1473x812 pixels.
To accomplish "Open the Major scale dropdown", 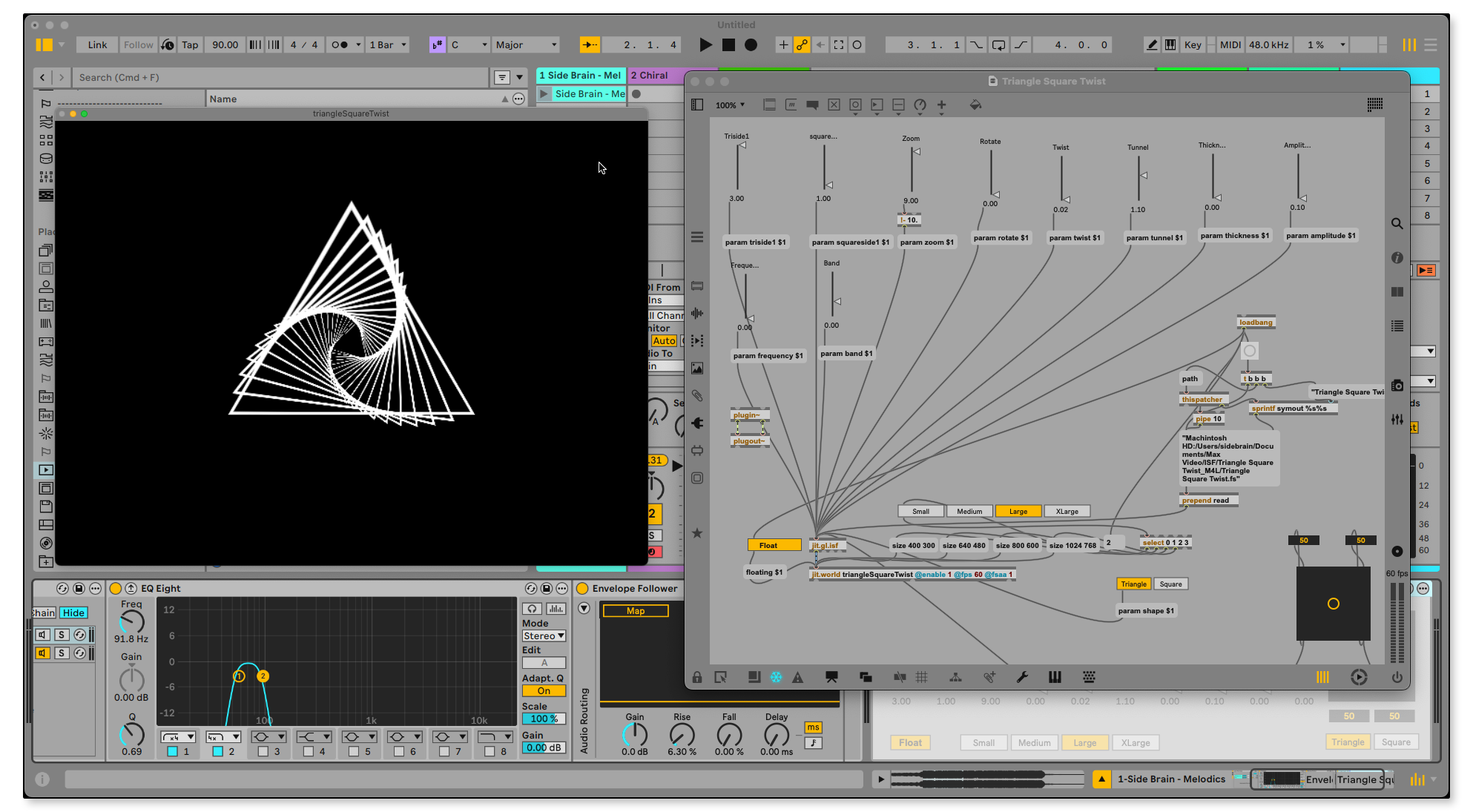I will pyautogui.click(x=527, y=45).
